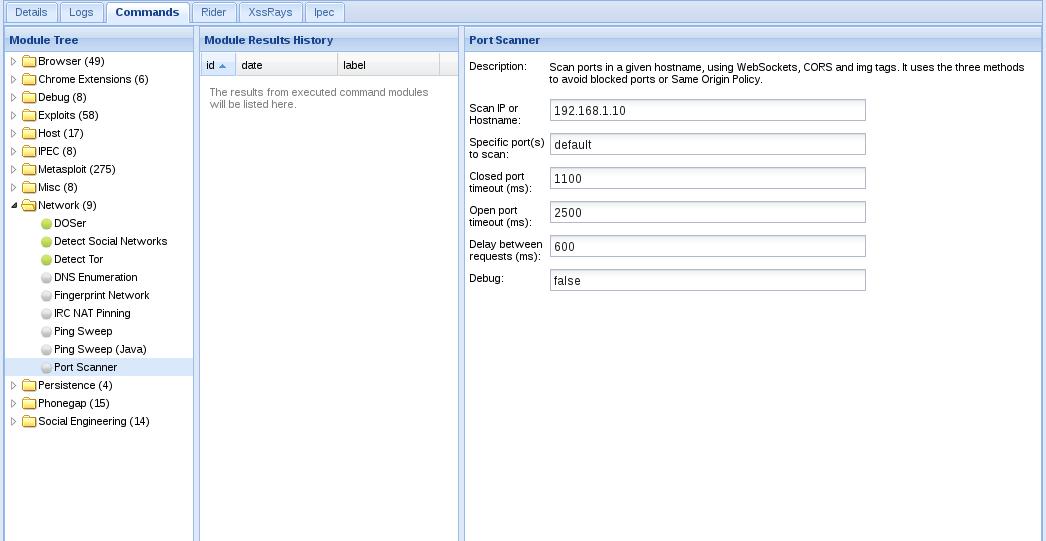Switch to the Logs tab
This screenshot has height=541, width=1046.
pyautogui.click(x=81, y=12)
